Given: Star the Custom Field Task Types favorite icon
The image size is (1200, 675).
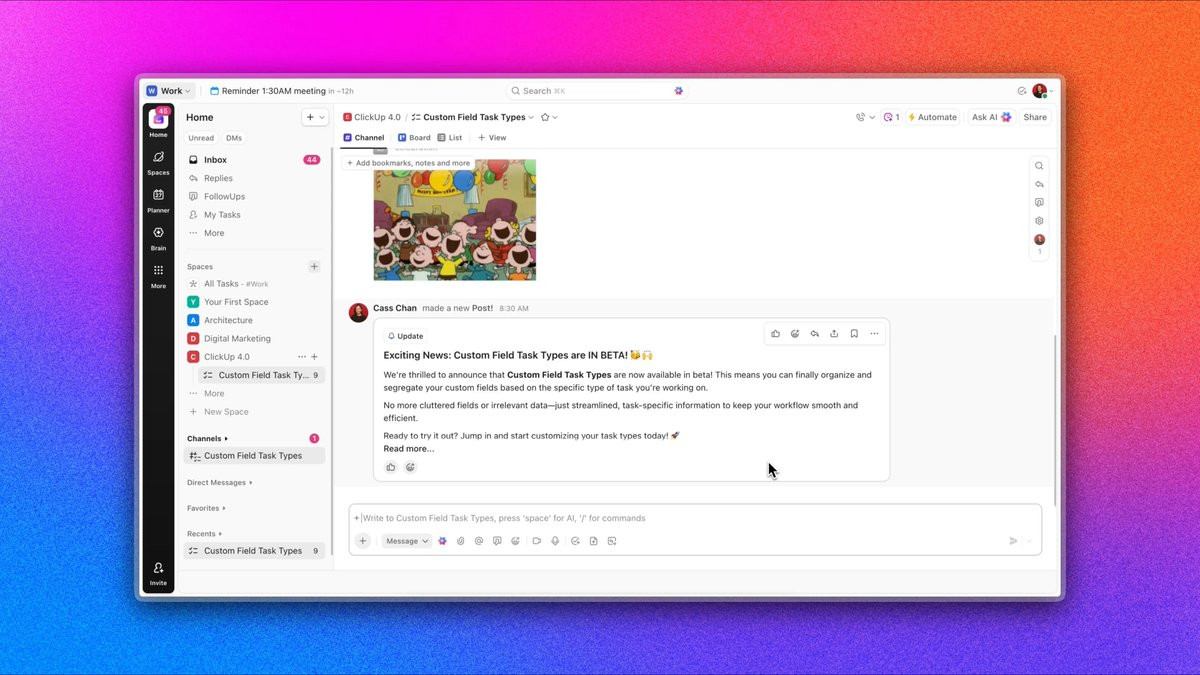Looking at the screenshot, I should [545, 117].
